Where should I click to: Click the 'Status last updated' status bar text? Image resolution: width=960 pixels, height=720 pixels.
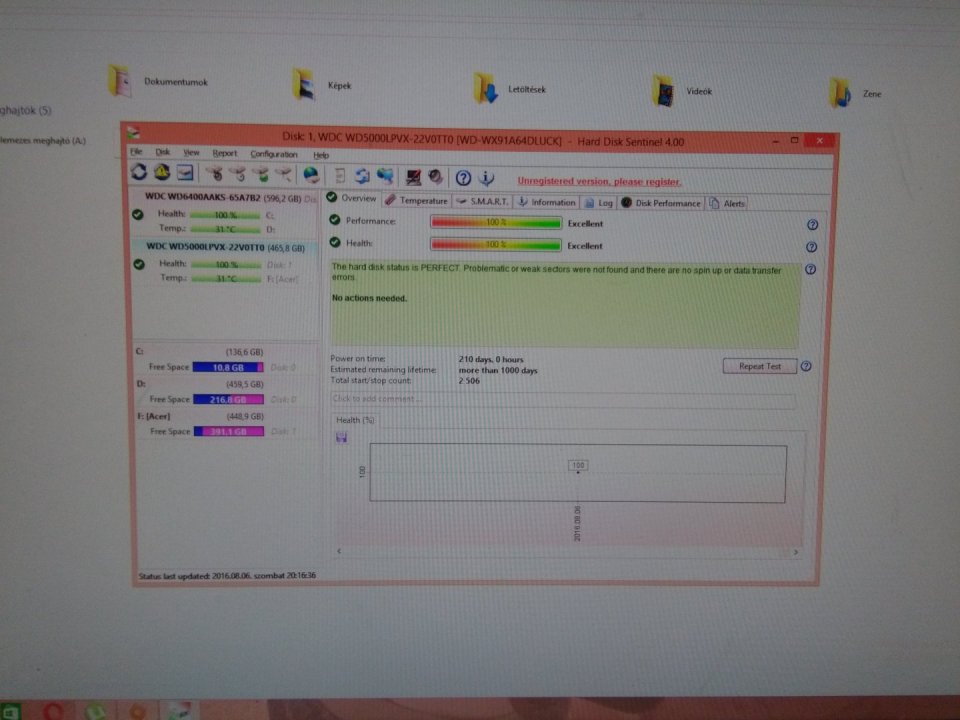tap(227, 576)
